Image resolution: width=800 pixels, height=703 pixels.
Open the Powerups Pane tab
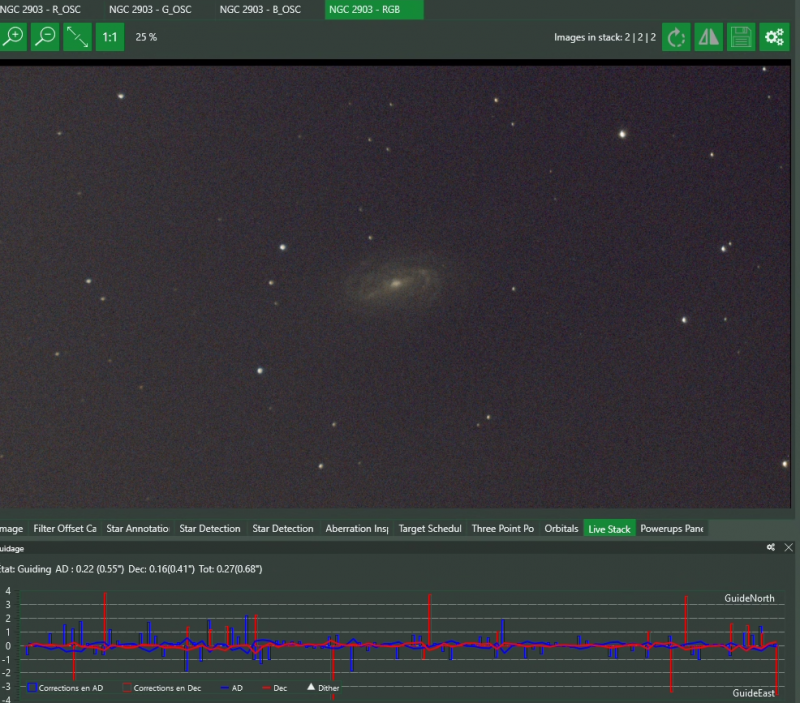click(672, 529)
